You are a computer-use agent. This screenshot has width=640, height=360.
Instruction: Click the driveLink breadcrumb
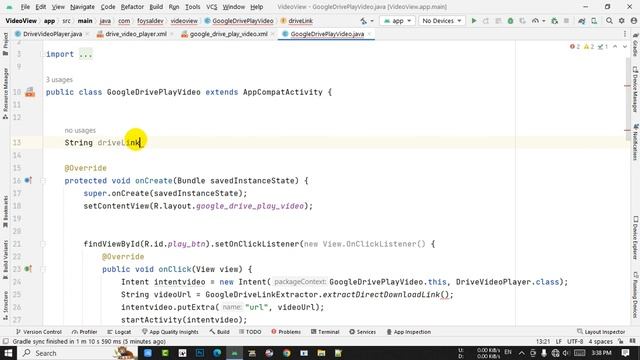click(297, 21)
